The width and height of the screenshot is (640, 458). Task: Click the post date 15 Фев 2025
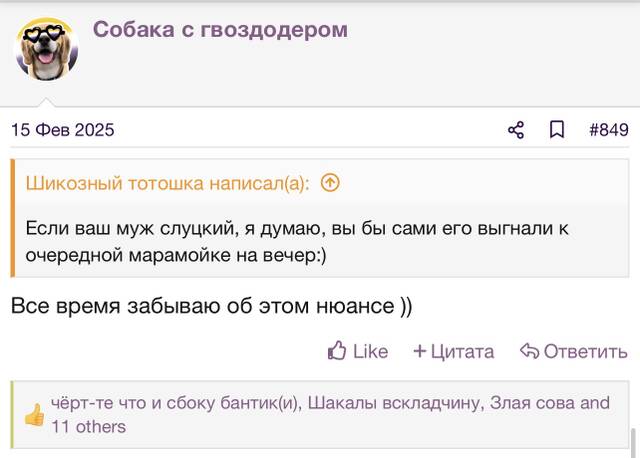[x=62, y=130]
